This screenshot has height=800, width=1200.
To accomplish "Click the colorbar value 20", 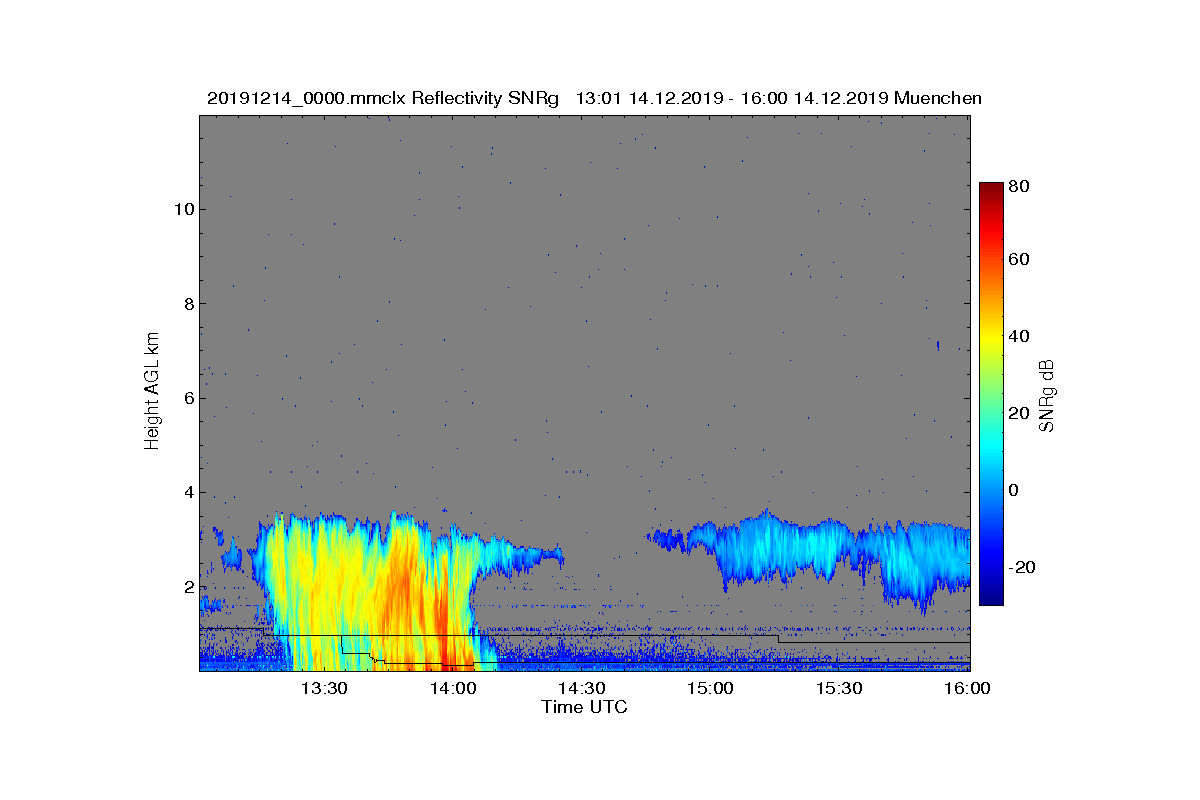I will tap(1020, 413).
